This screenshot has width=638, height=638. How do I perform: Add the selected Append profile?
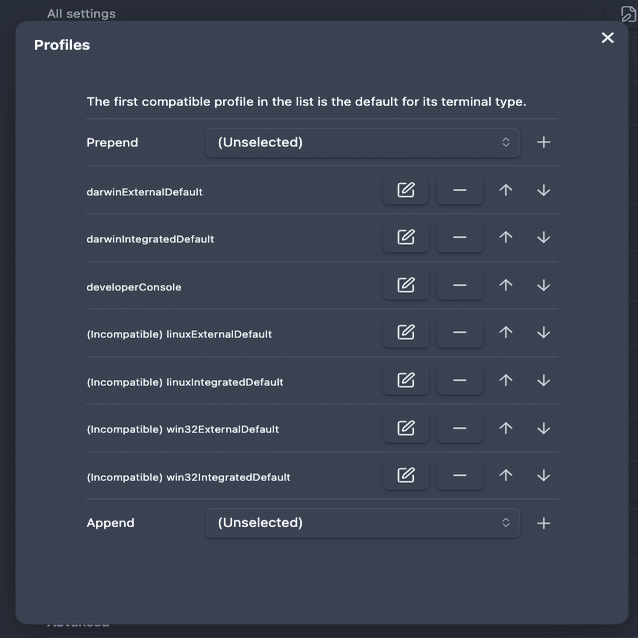(x=543, y=522)
